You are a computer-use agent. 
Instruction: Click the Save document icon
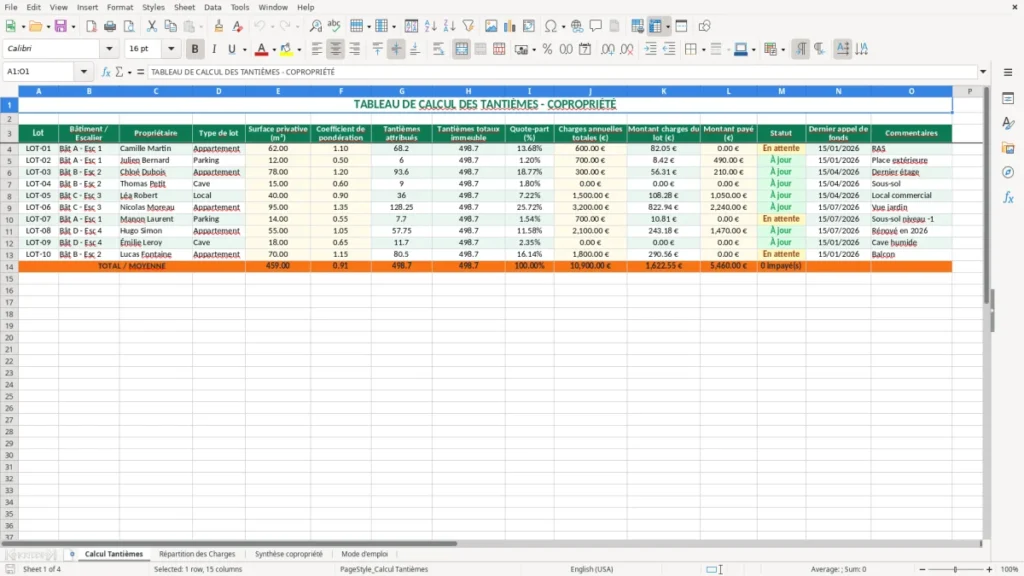(61, 26)
